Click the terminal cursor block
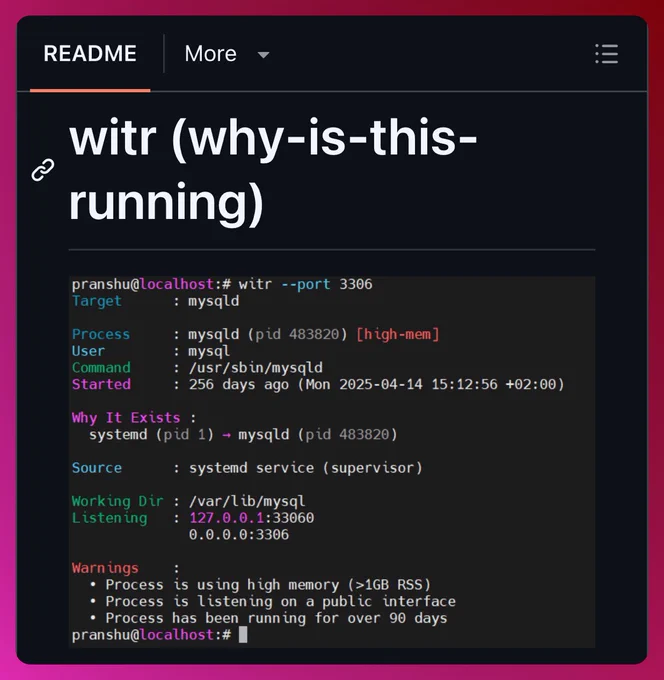Image resolution: width=664 pixels, height=680 pixels. [243, 635]
